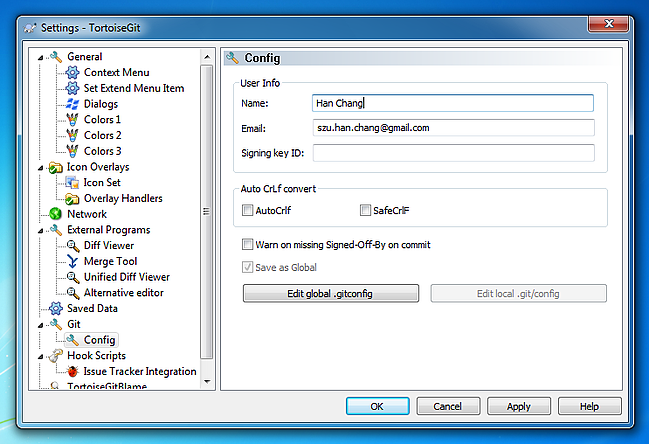Click the OK button
Image resolution: width=649 pixels, height=444 pixels.
(x=377, y=406)
